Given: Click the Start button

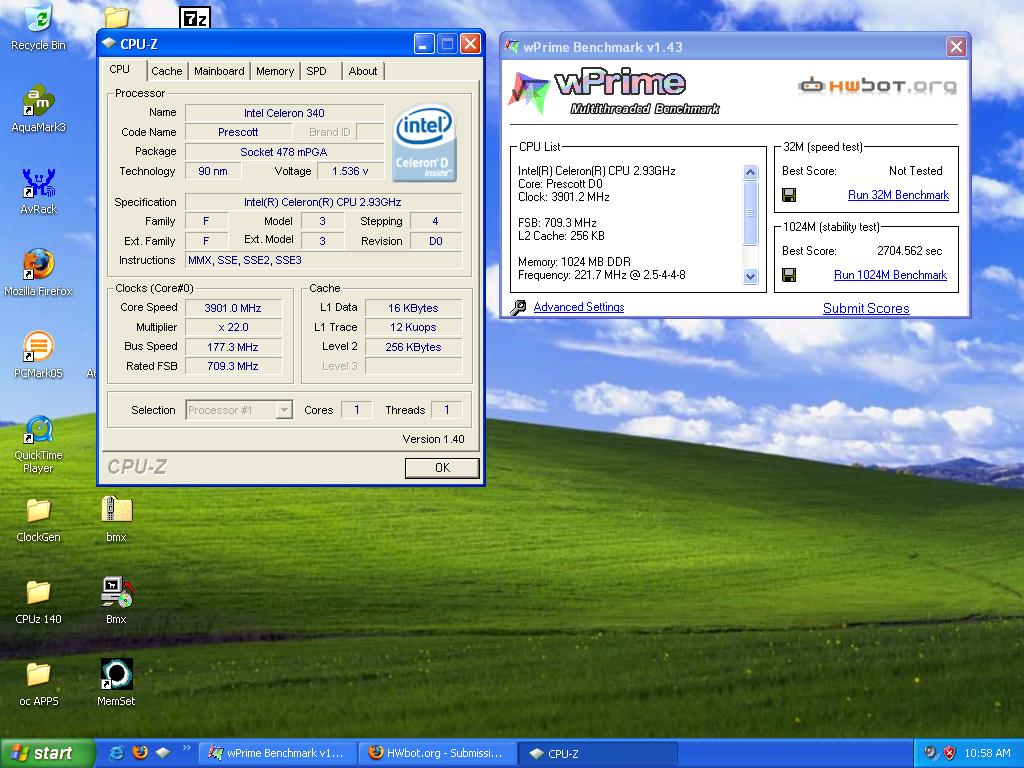Looking at the screenshot, I should 47,753.
